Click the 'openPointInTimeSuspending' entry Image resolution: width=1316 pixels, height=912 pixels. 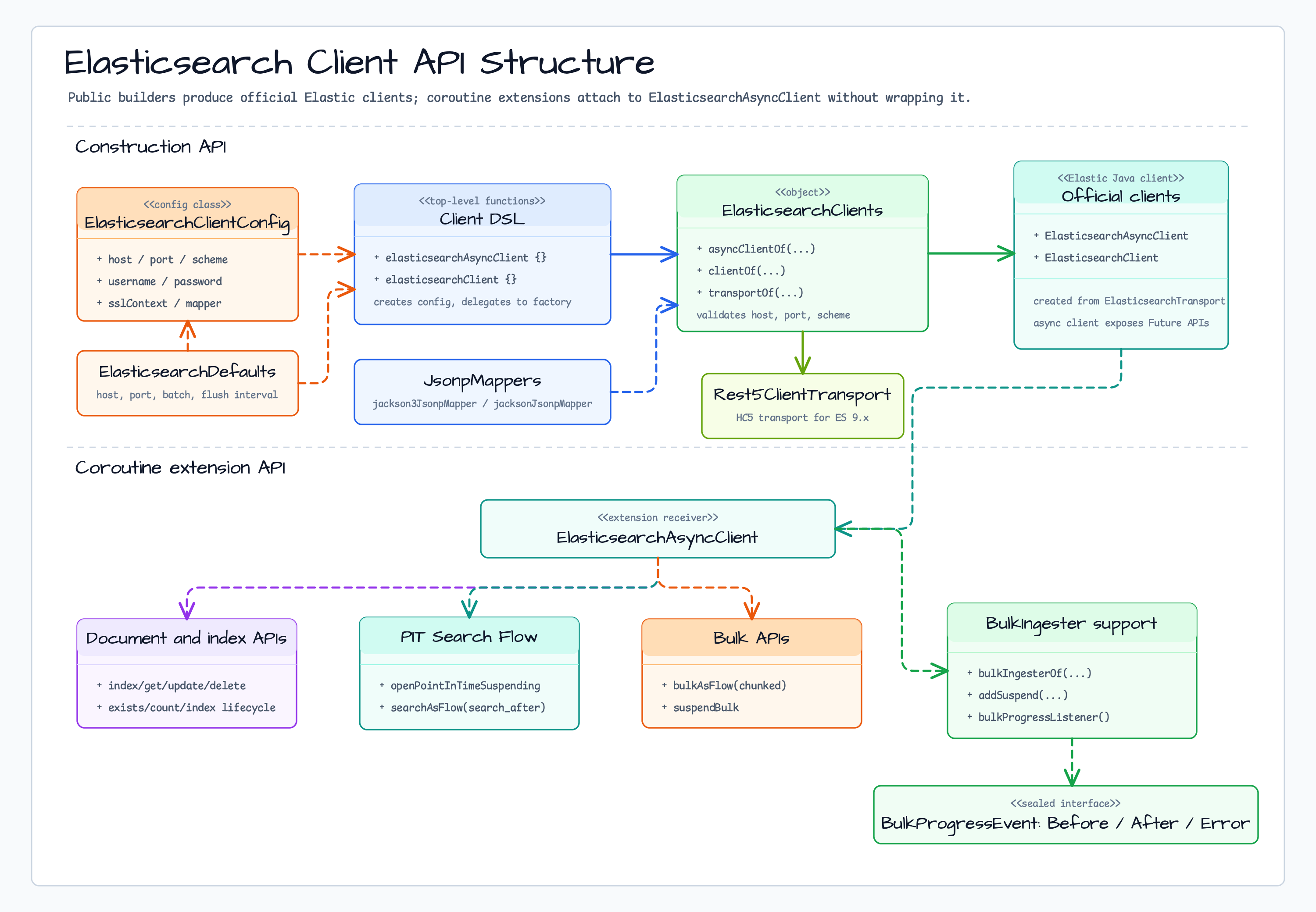[460, 685]
